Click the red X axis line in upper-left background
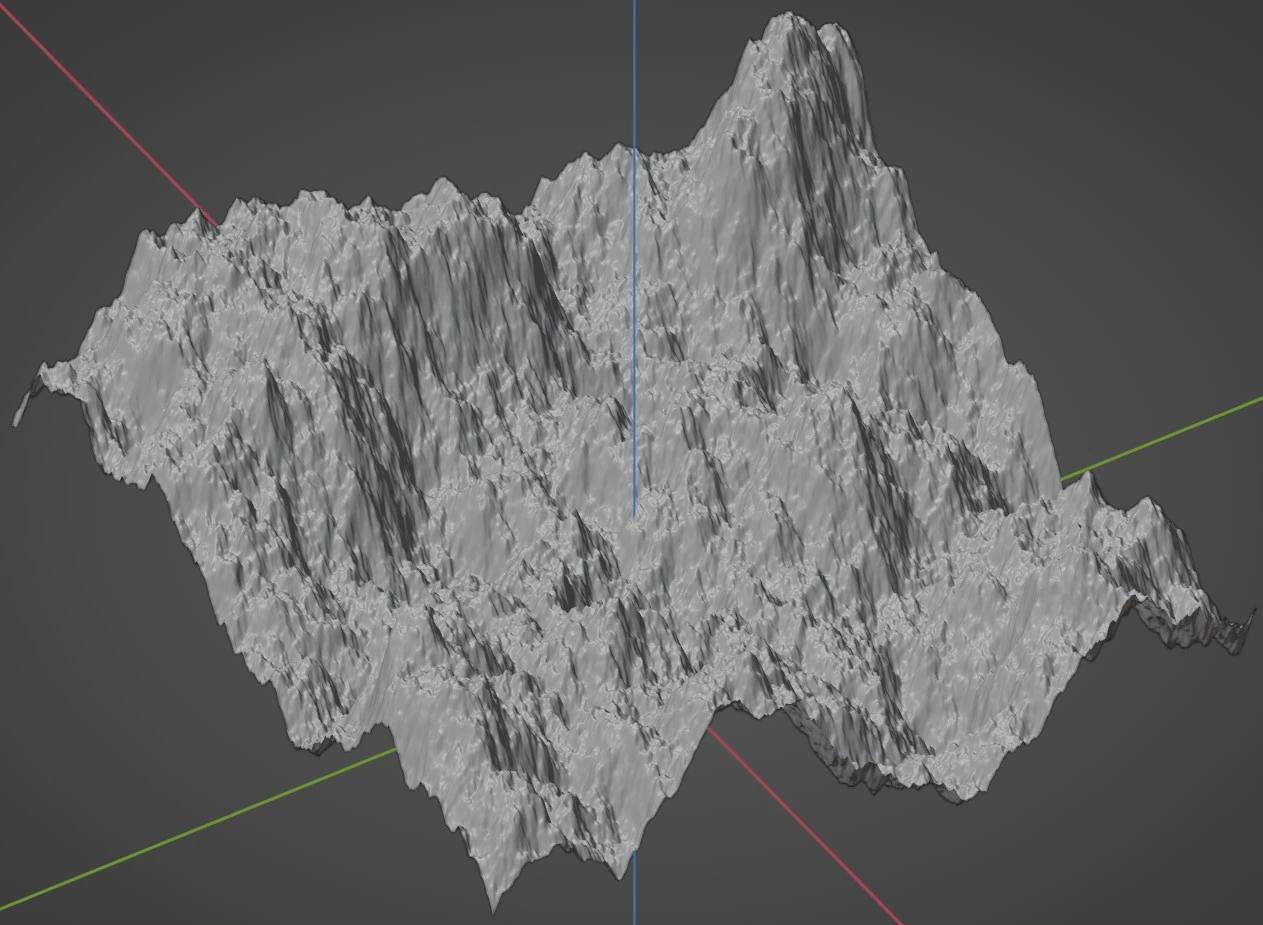Screen dimensions: 1263x925 coord(100,118)
